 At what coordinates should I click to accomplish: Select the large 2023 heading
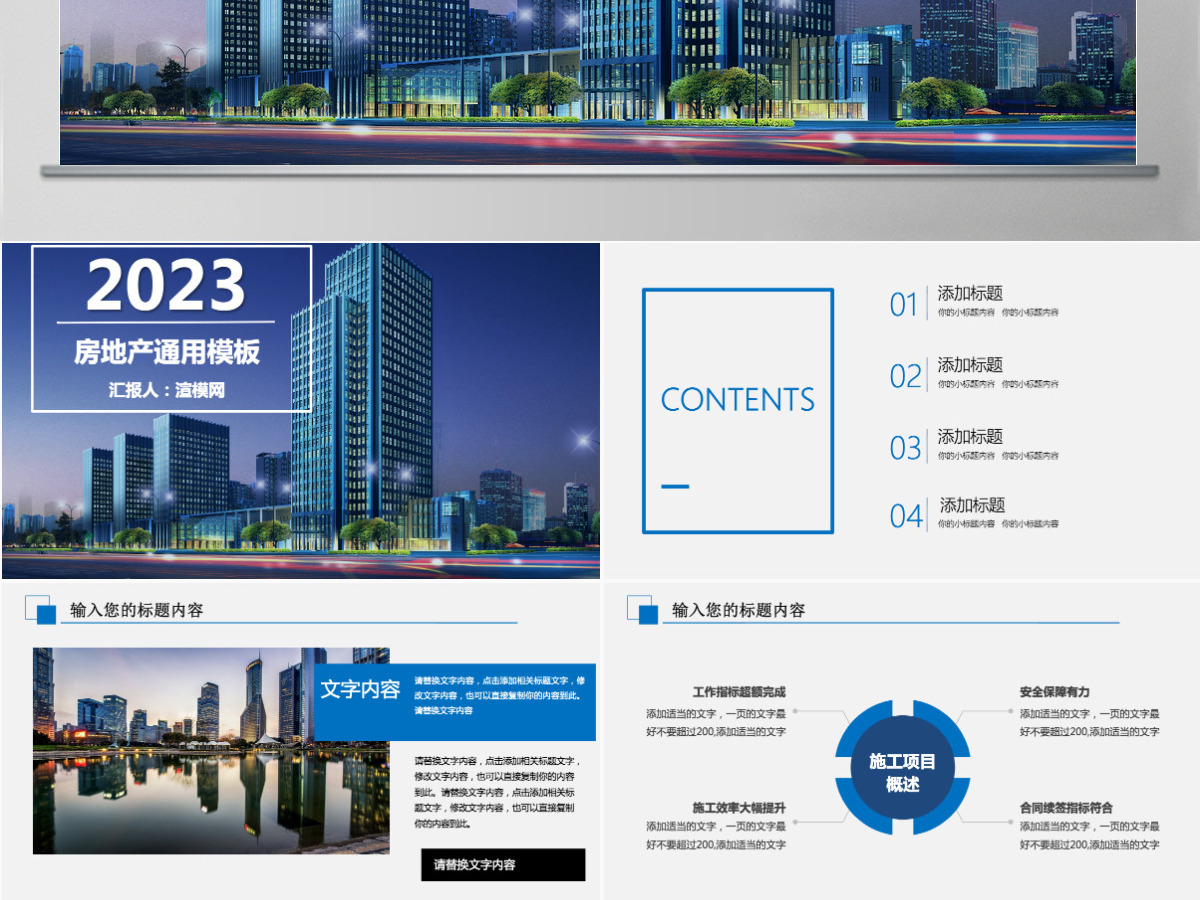[x=166, y=286]
